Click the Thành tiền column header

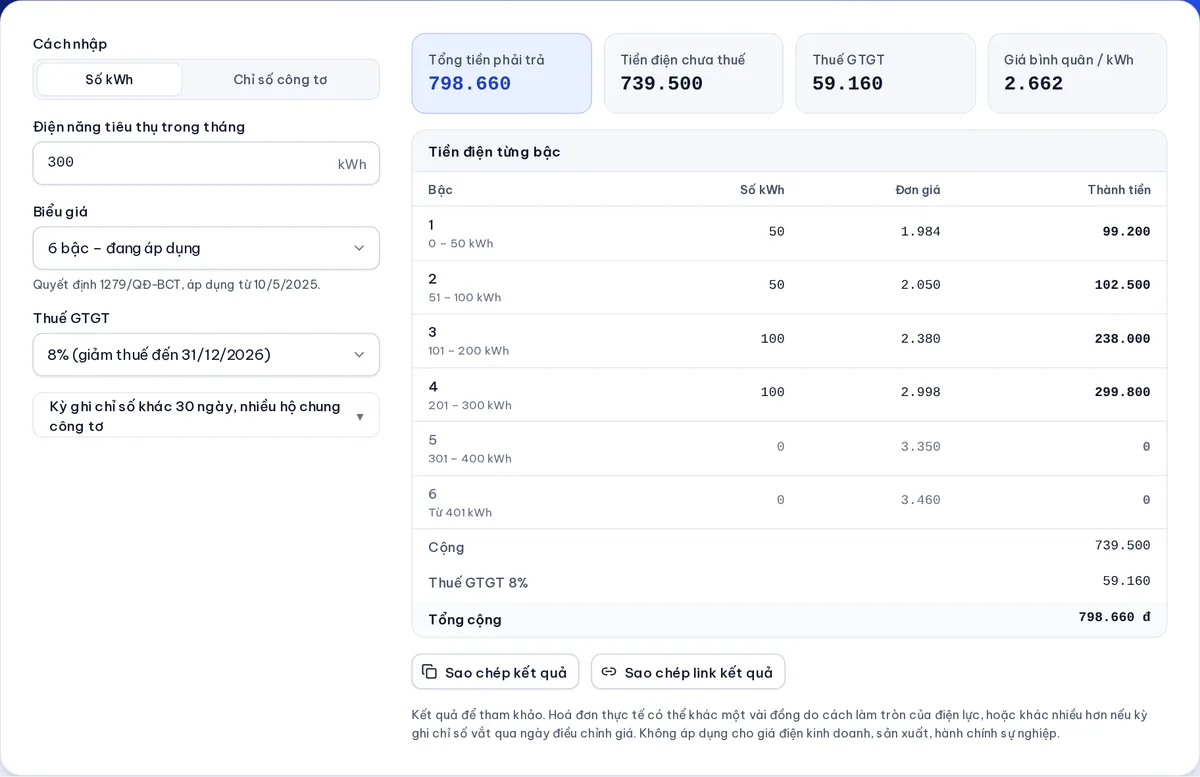click(1119, 190)
